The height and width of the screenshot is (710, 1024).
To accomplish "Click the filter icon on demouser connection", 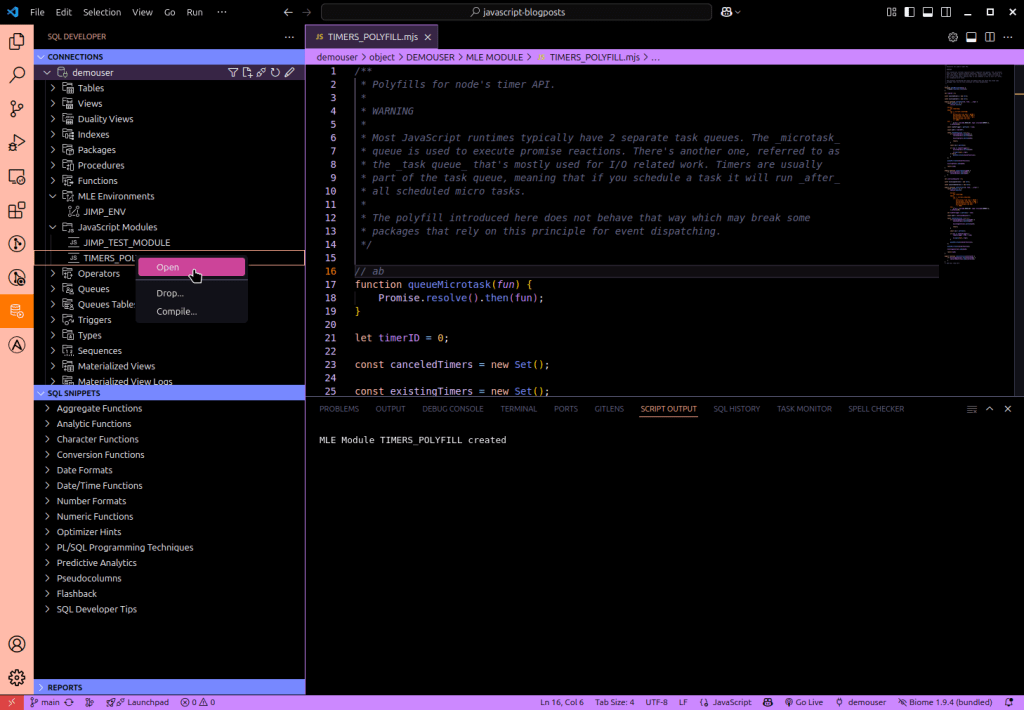I will (x=233, y=73).
